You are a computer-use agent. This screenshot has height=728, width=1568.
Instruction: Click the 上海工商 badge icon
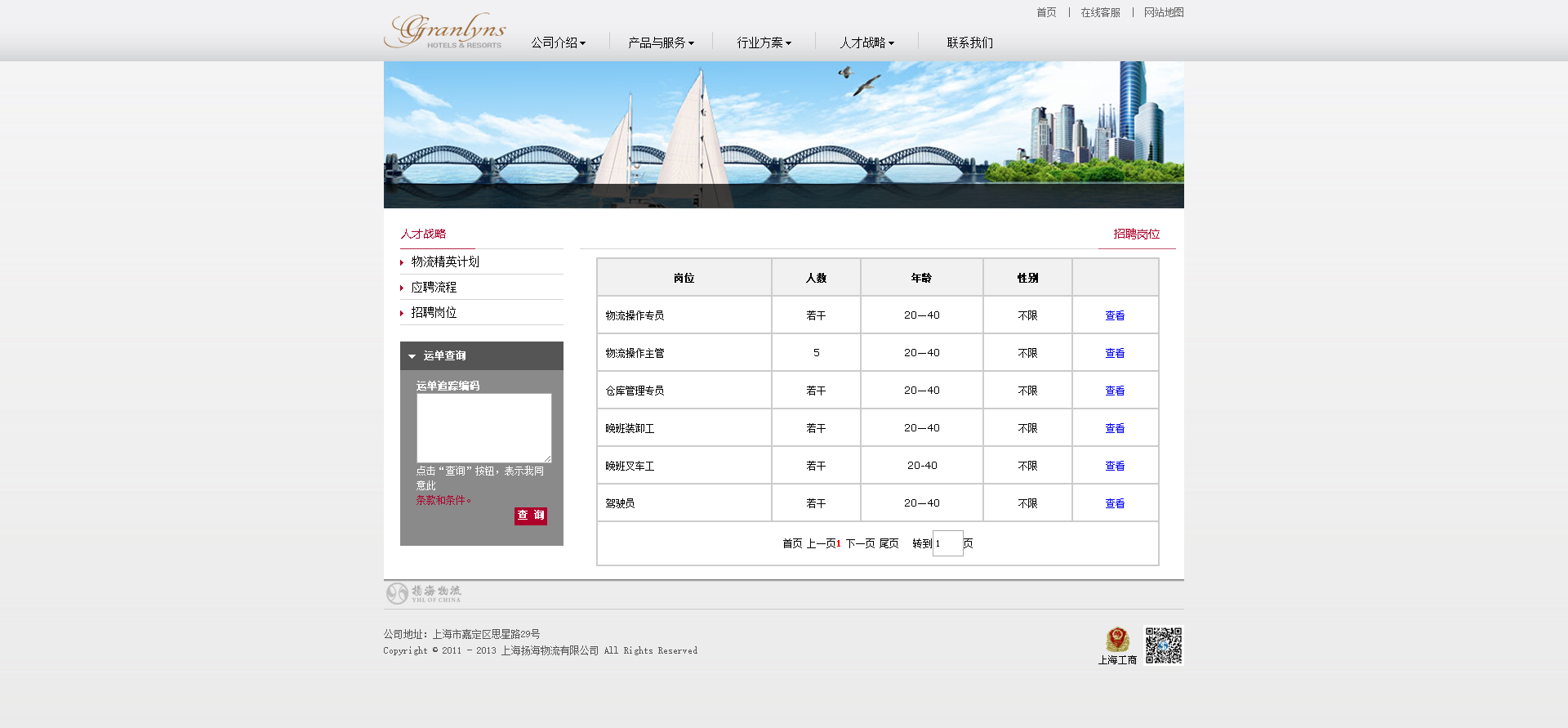1117,640
